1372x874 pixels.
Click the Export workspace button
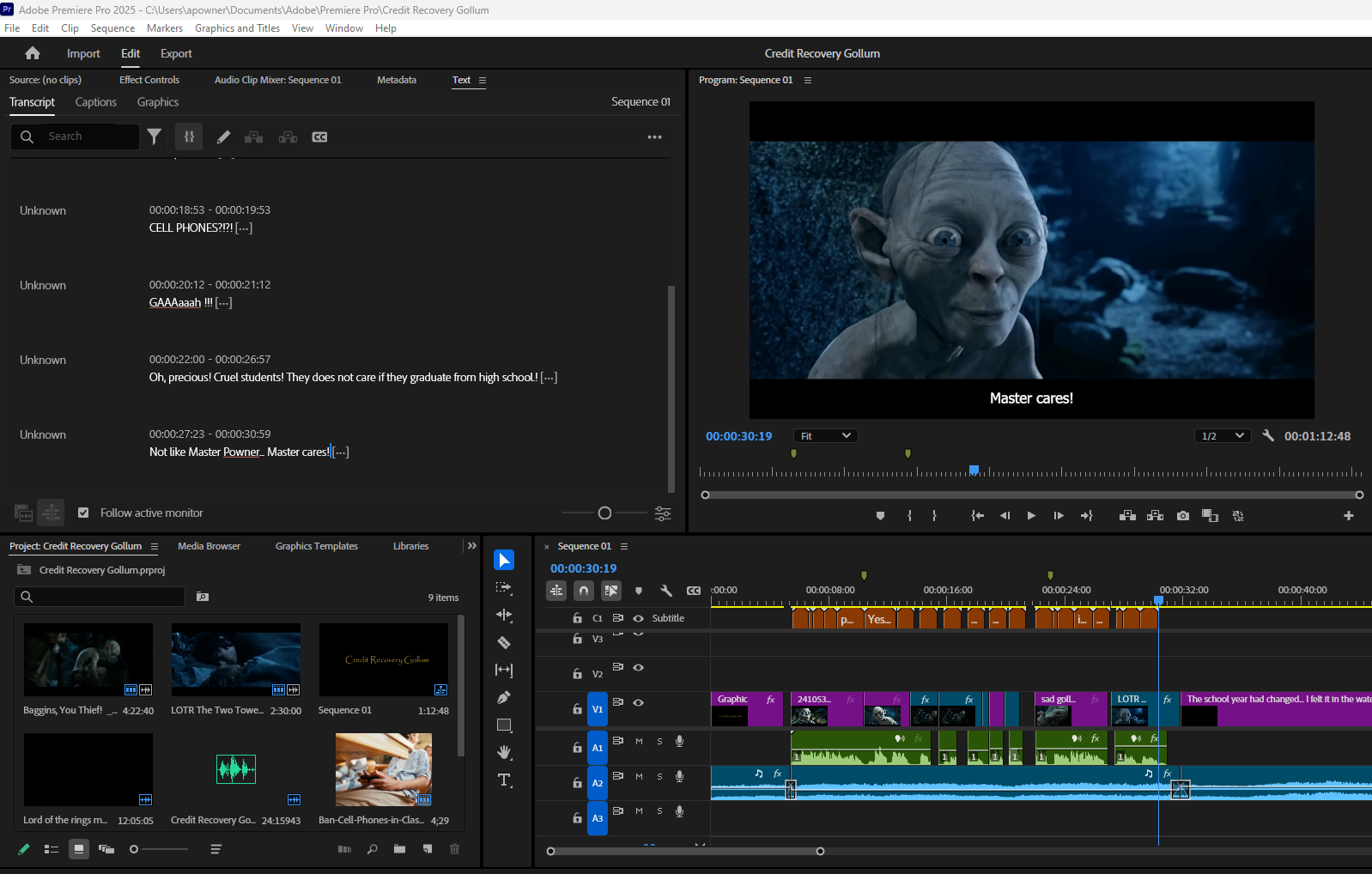pos(176,53)
